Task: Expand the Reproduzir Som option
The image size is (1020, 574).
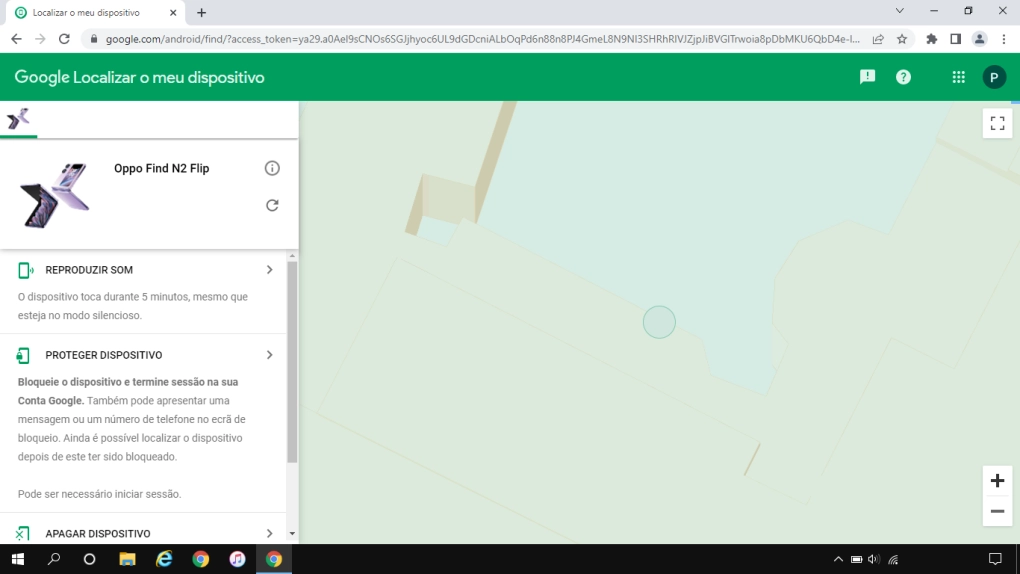Action: (269, 270)
